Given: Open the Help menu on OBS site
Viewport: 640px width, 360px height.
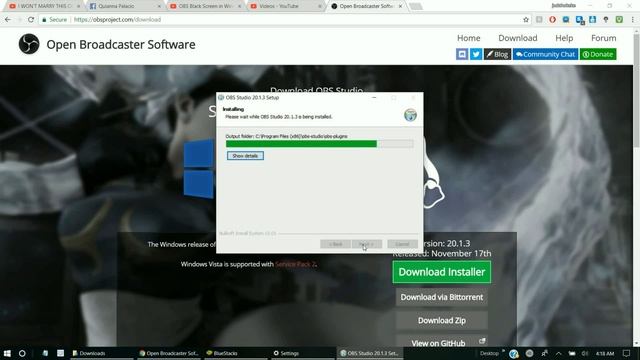Looking at the screenshot, I should (564, 38).
